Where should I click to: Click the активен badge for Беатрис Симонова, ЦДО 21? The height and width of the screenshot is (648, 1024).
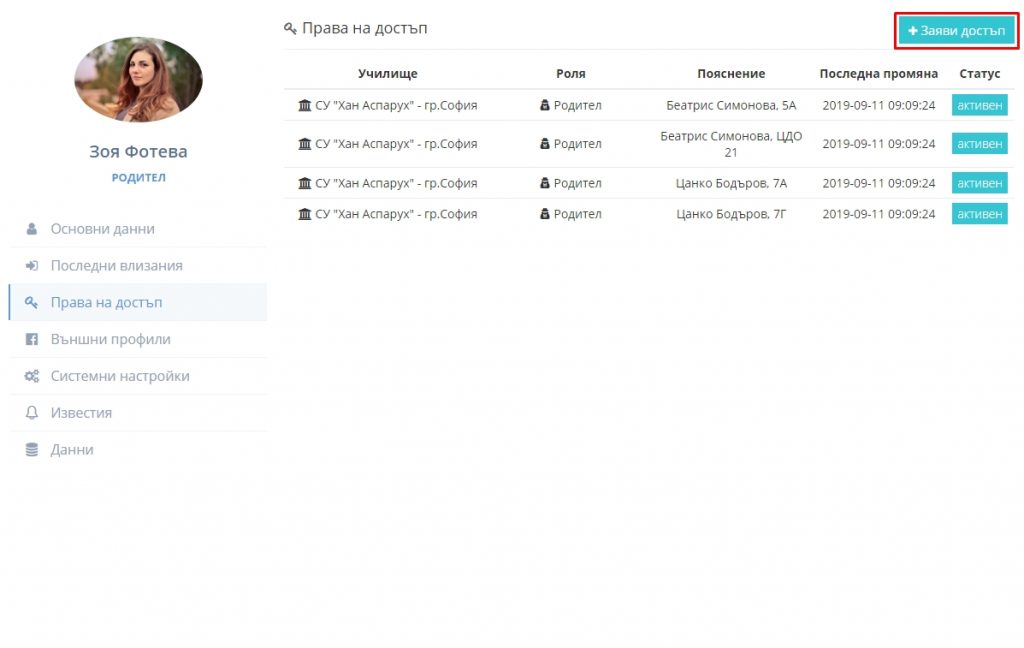coord(980,144)
